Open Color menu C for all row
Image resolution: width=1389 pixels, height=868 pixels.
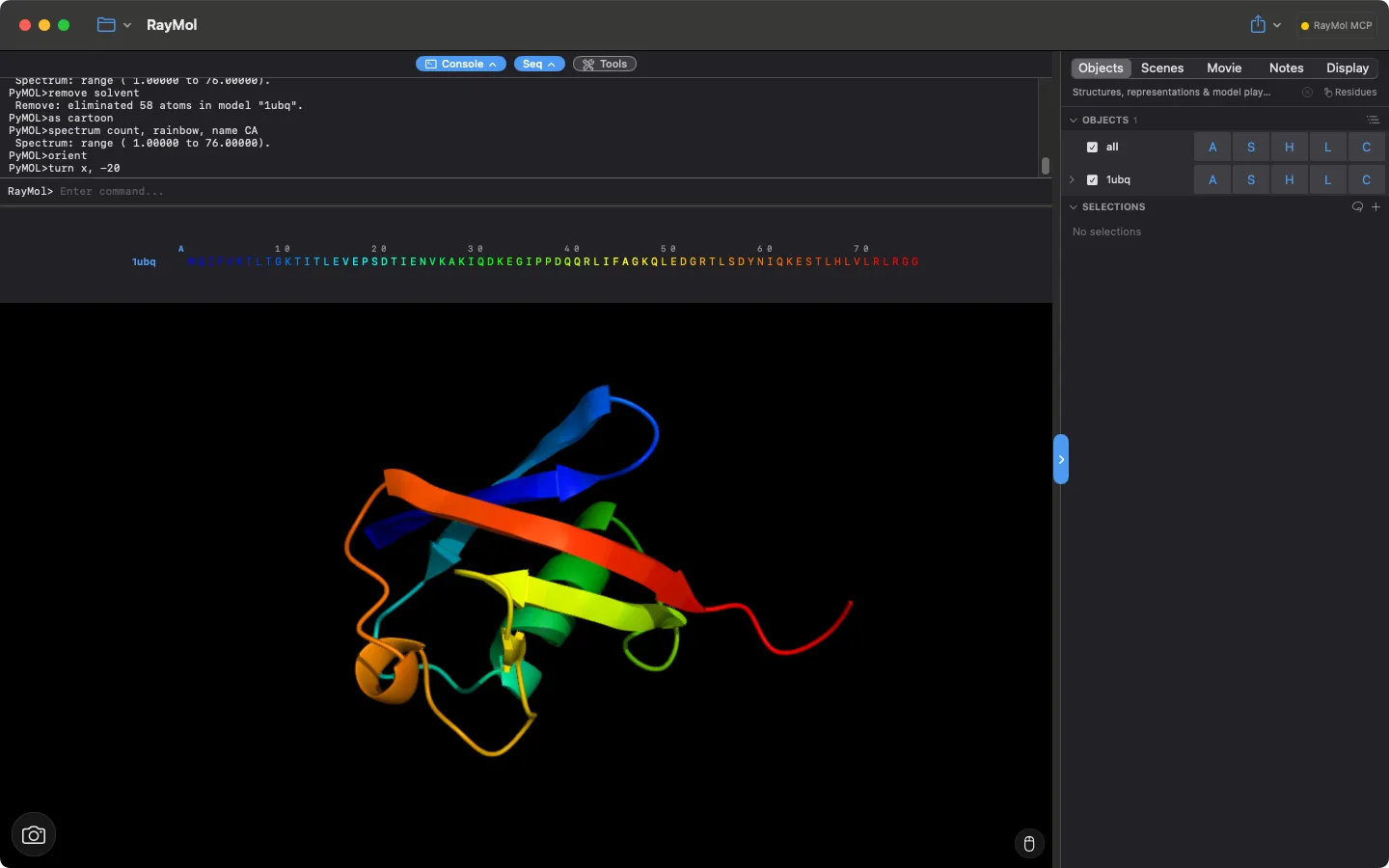pos(1367,147)
